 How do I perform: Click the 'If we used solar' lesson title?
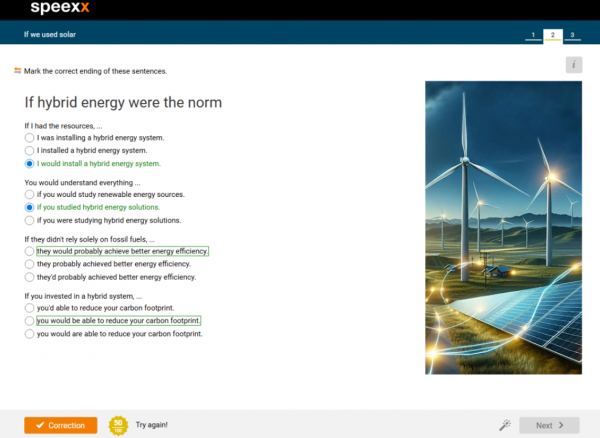[50, 34]
